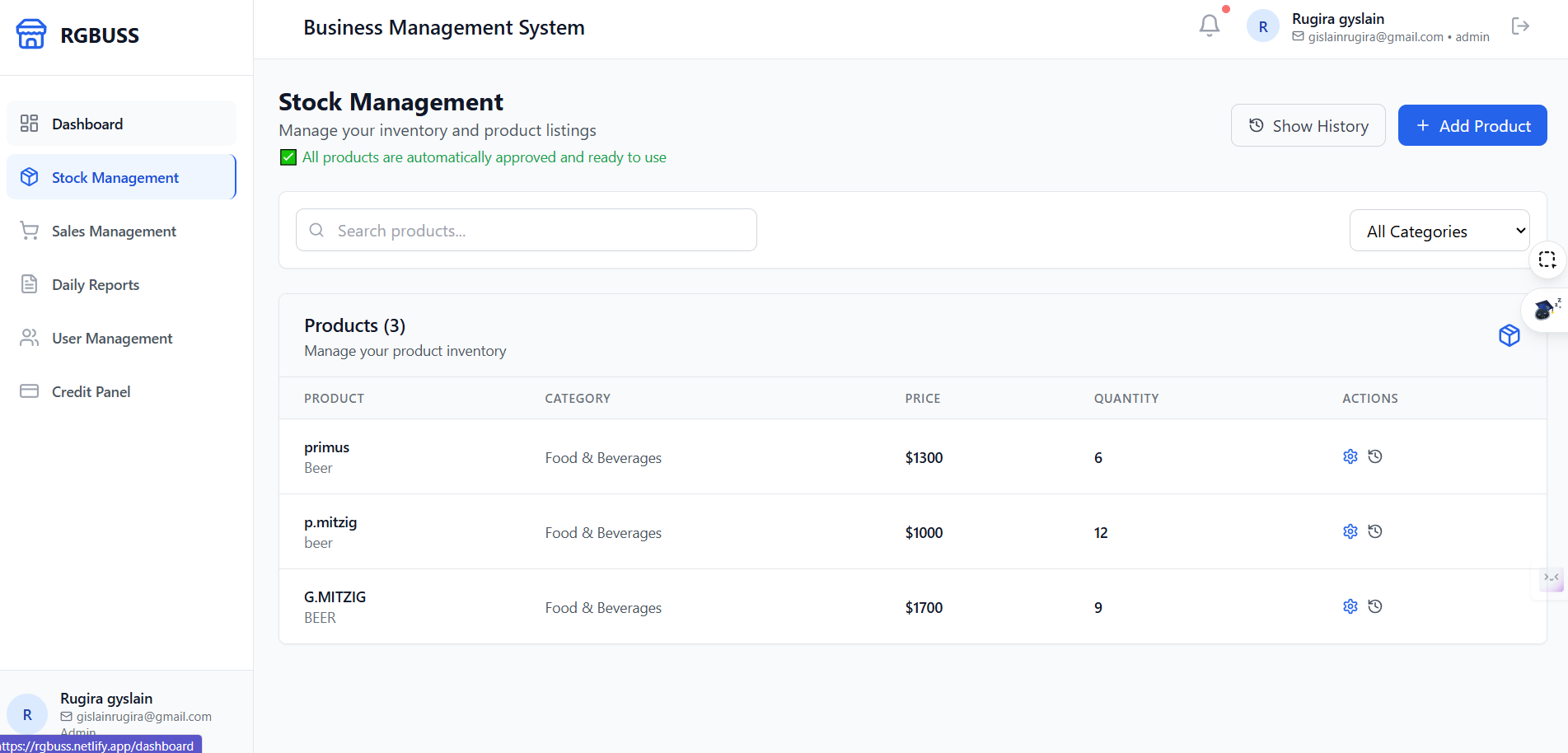Open settings gear for primus product
This screenshot has height=753, width=1568.
pos(1350,456)
